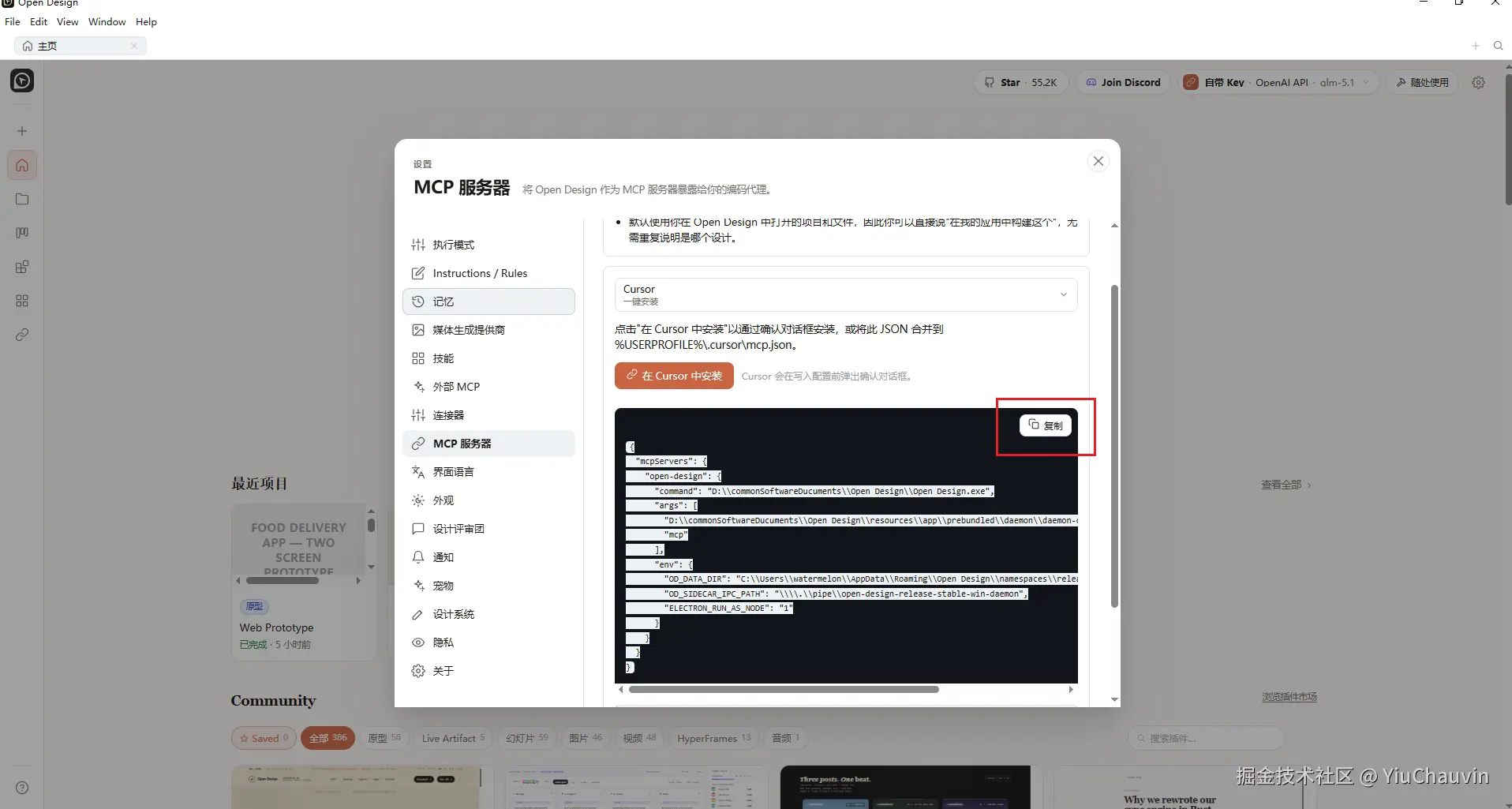The image size is (1512, 809).
Task: Open the help question-mark icon
Action: tap(22, 788)
